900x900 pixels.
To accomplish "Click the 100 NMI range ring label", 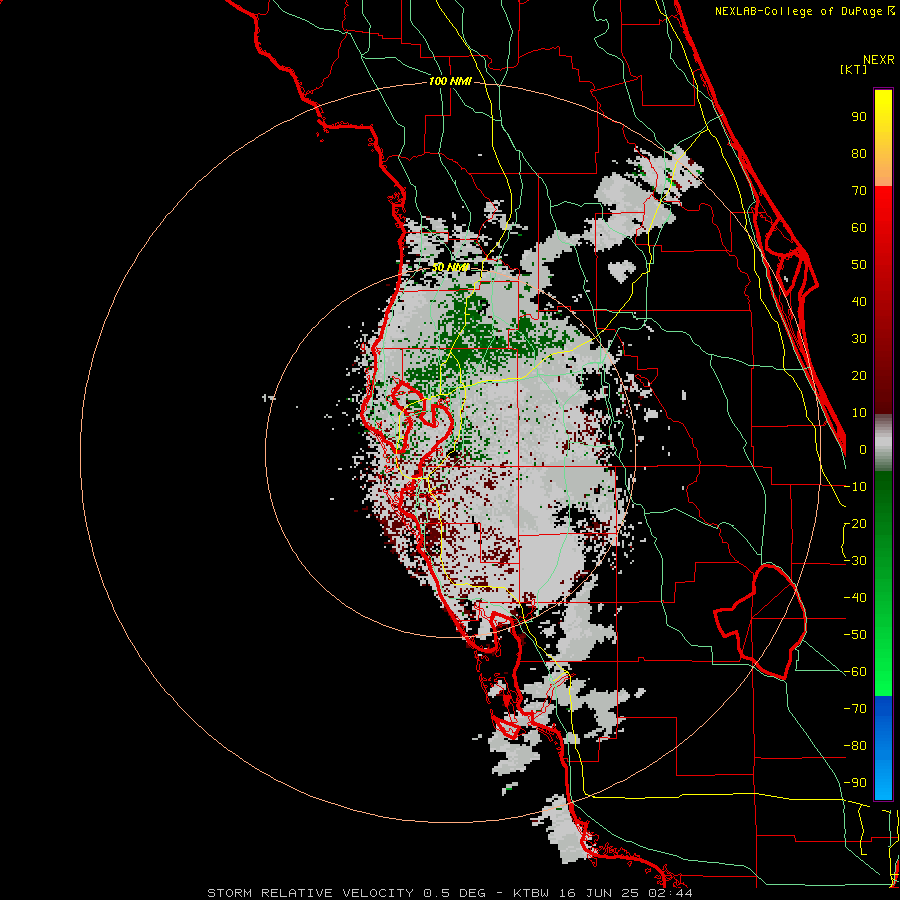I will (x=450, y=82).
